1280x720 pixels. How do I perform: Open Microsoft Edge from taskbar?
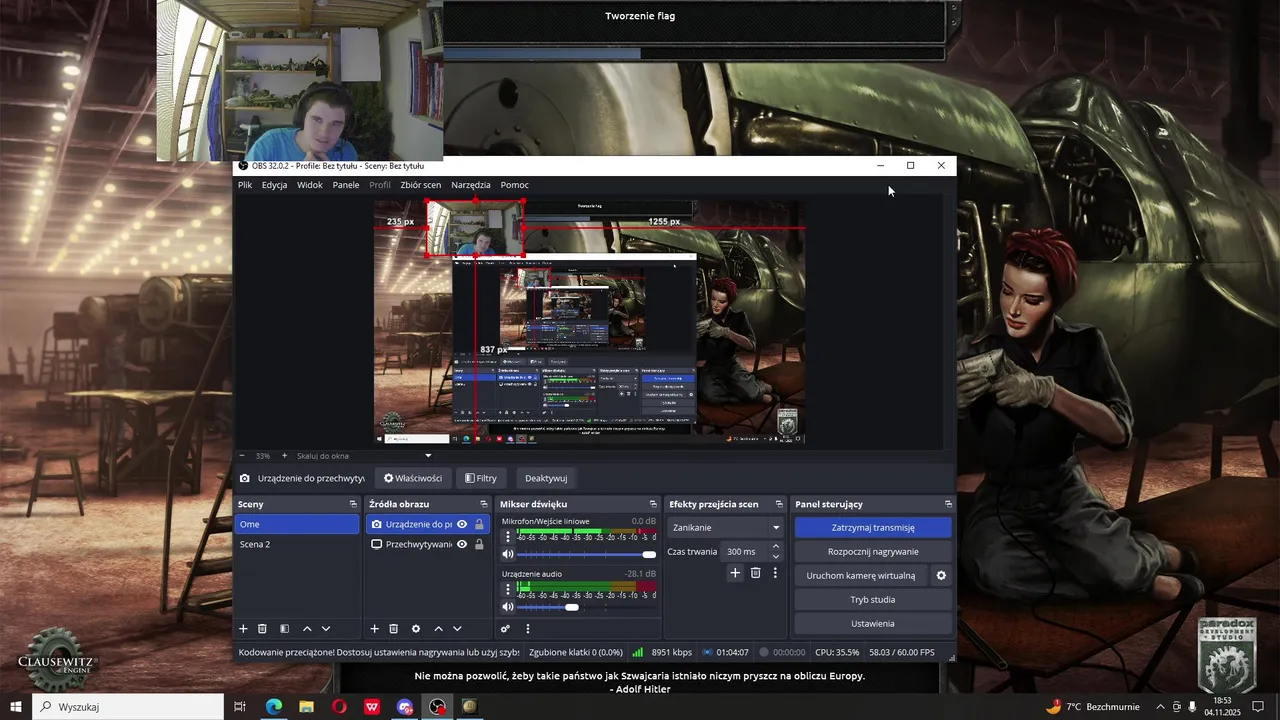(x=274, y=707)
